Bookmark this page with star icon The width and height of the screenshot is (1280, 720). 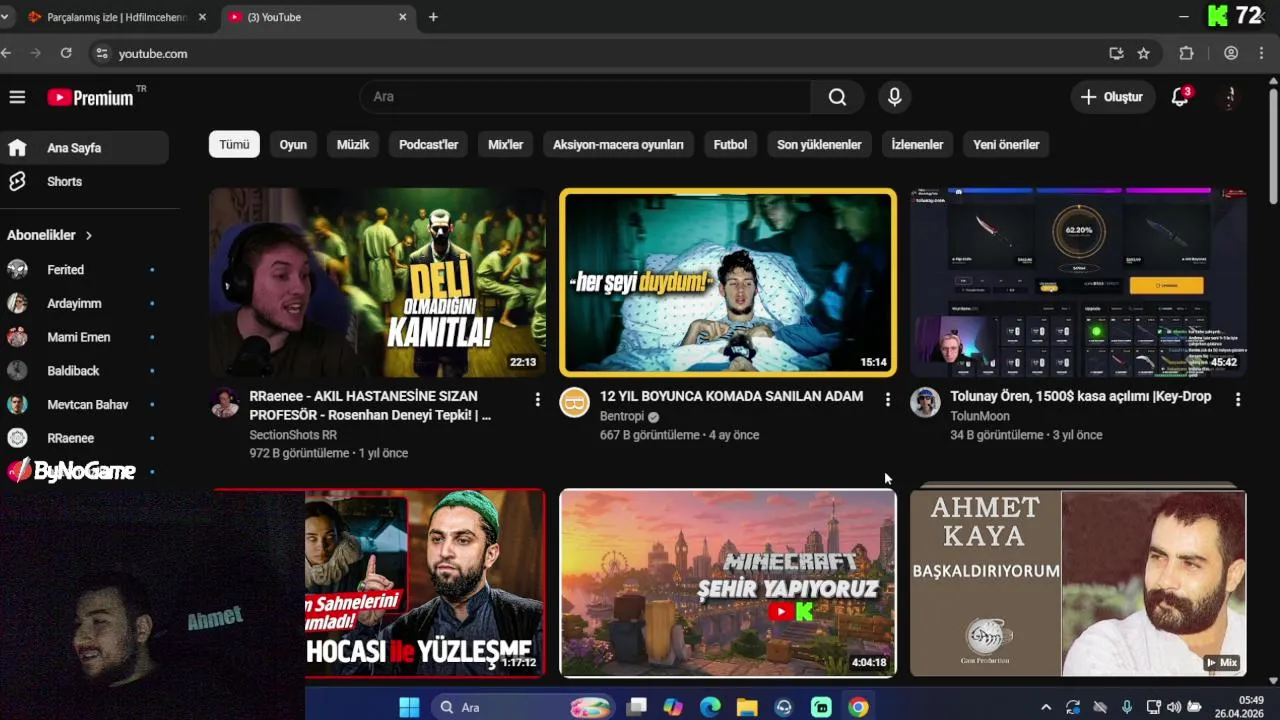click(1144, 54)
